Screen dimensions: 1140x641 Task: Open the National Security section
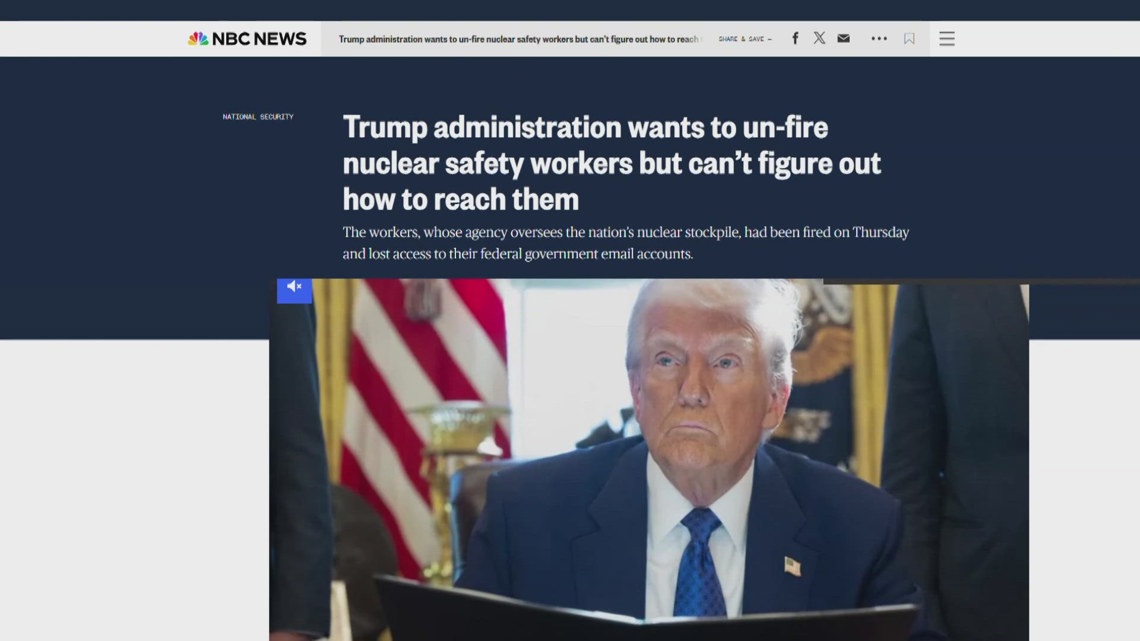[258, 116]
